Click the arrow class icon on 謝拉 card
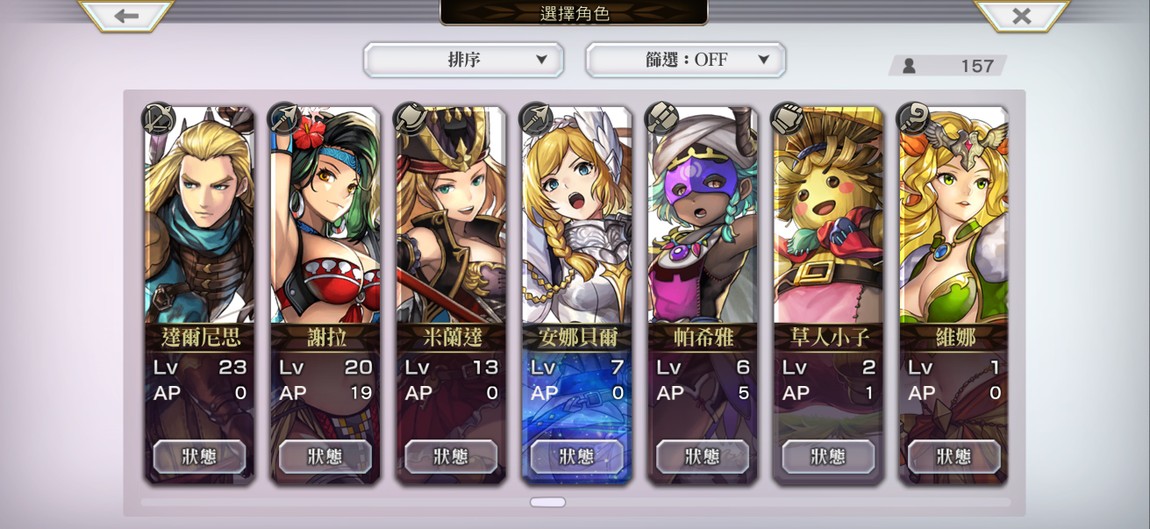This screenshot has height=529, width=1150. tap(283, 118)
